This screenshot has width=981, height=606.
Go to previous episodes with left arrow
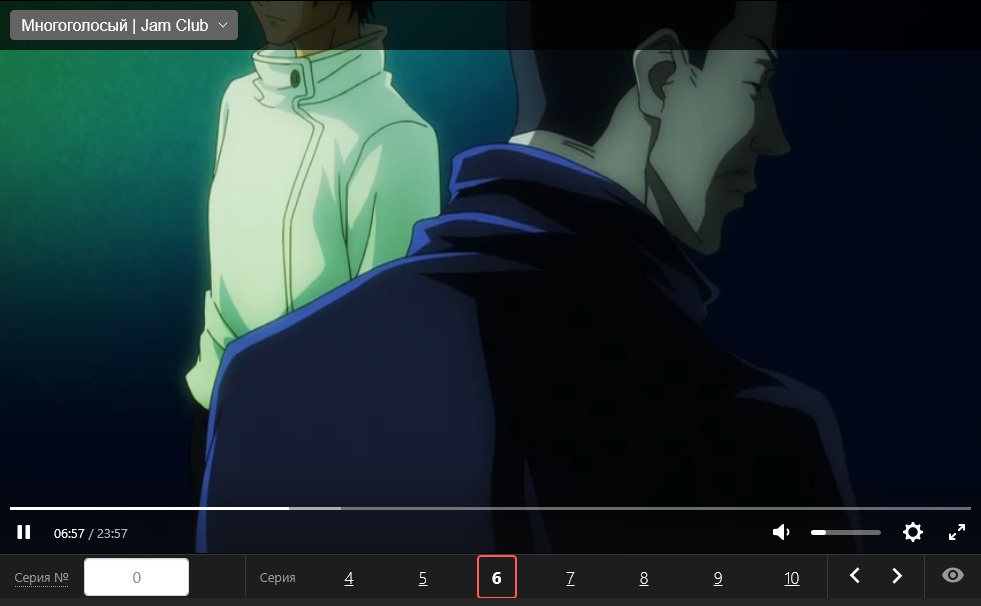[855, 576]
